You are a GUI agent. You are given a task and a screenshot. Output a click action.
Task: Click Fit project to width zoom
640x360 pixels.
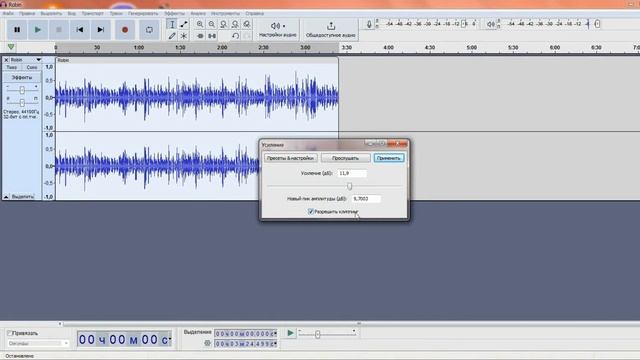(235, 24)
